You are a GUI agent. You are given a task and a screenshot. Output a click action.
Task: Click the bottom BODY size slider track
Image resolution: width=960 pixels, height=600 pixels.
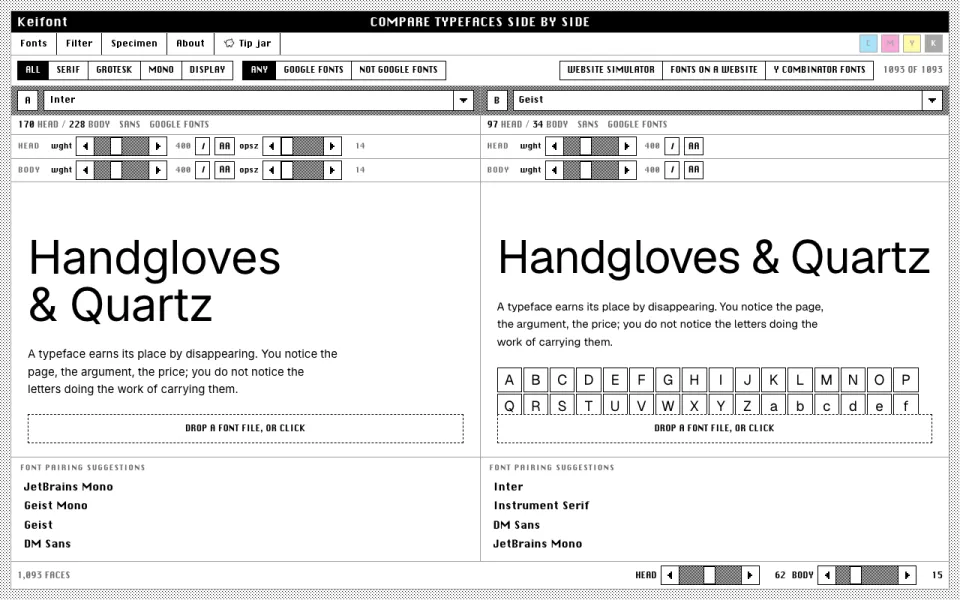point(867,576)
